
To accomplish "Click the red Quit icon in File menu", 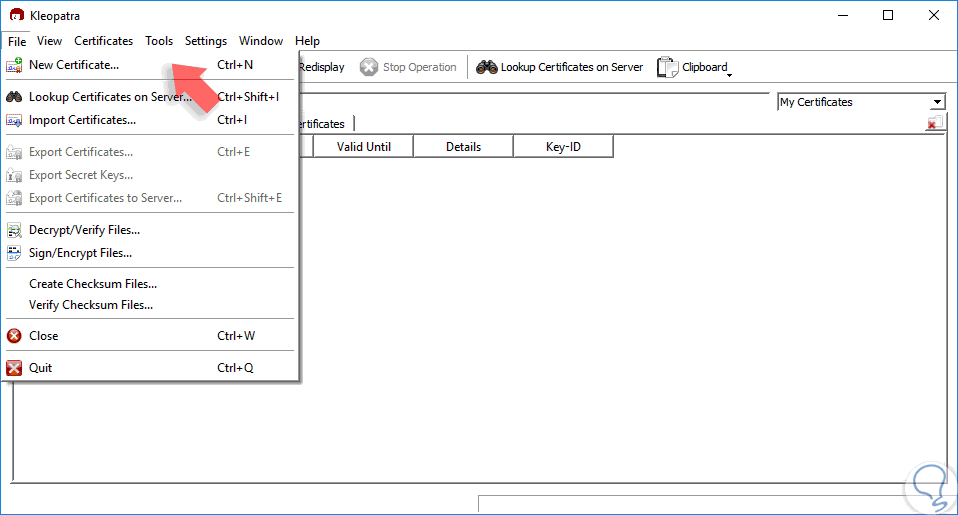I will pyautogui.click(x=14, y=368).
